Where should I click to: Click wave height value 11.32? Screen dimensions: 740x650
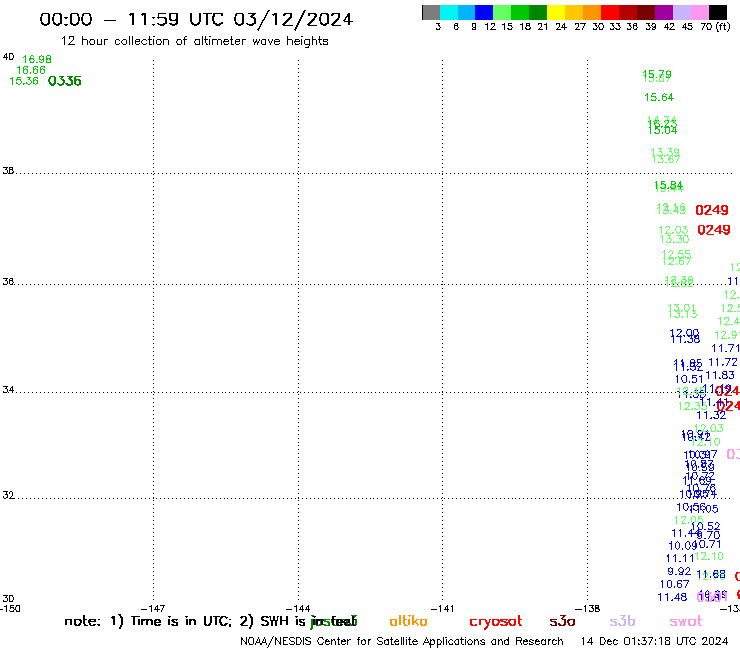tap(711, 416)
